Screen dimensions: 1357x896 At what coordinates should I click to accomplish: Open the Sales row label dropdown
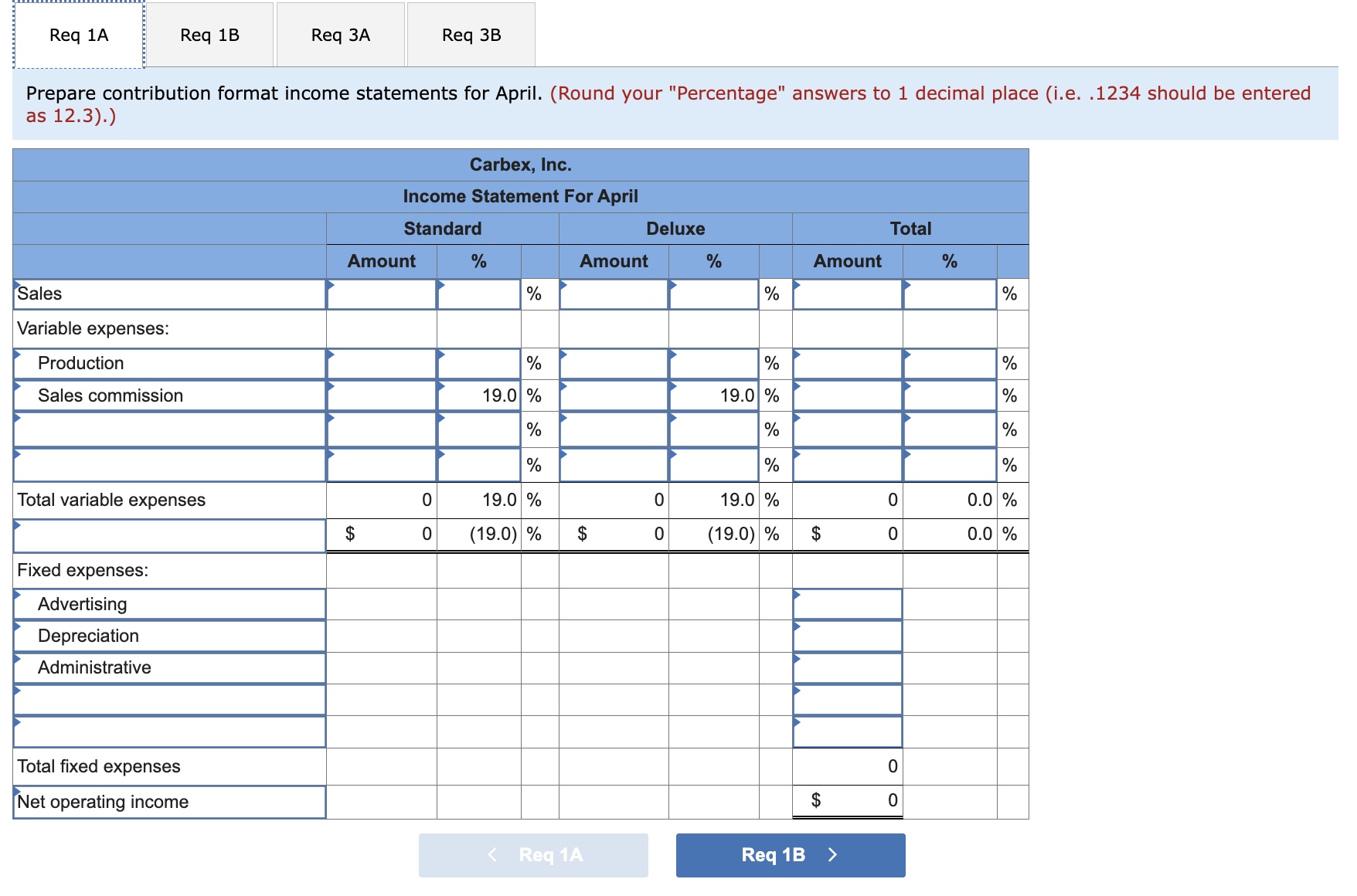(168, 294)
